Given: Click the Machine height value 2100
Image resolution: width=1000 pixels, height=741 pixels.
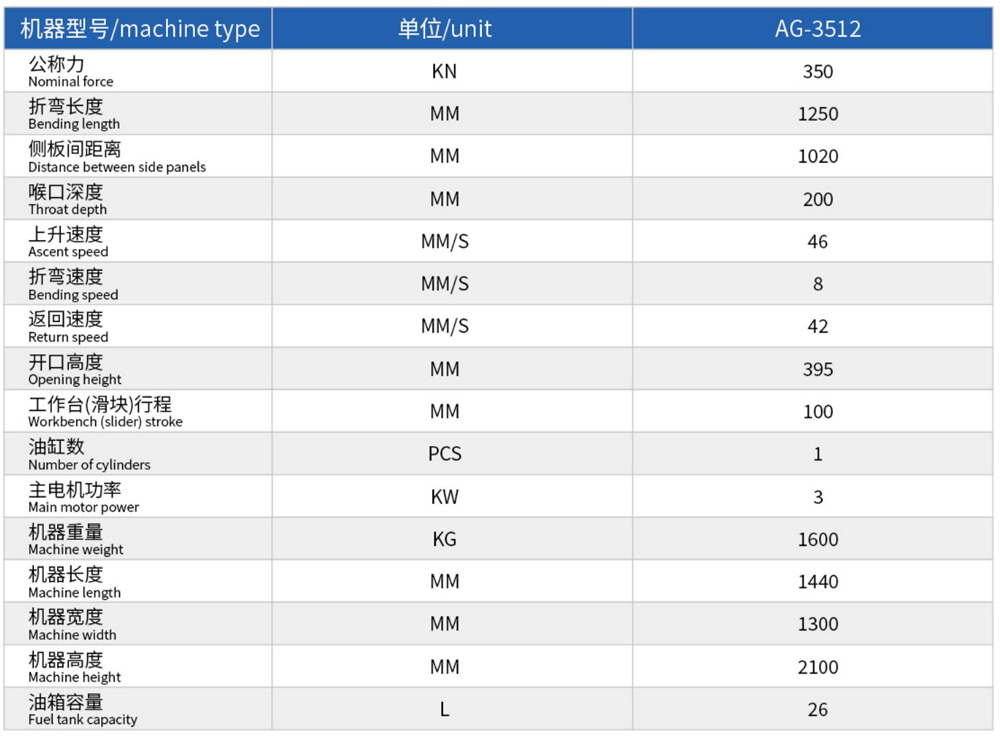Looking at the screenshot, I should point(817,667).
